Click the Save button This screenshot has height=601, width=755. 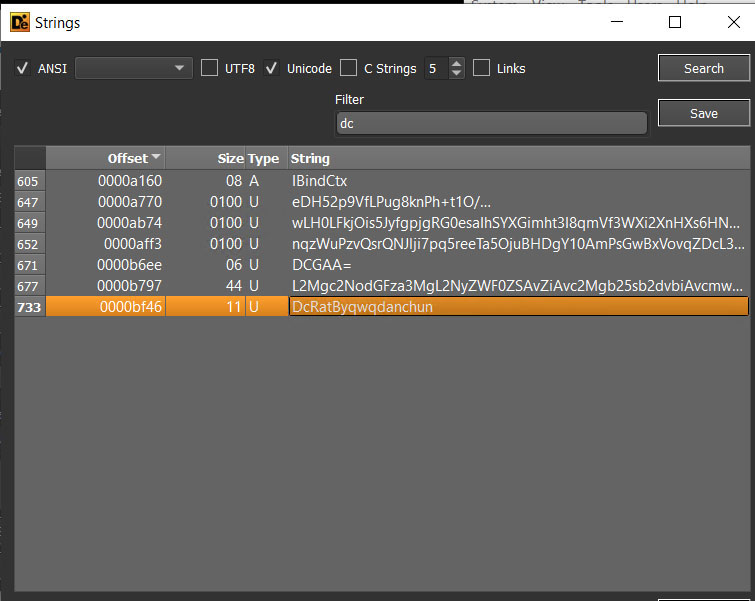[703, 113]
